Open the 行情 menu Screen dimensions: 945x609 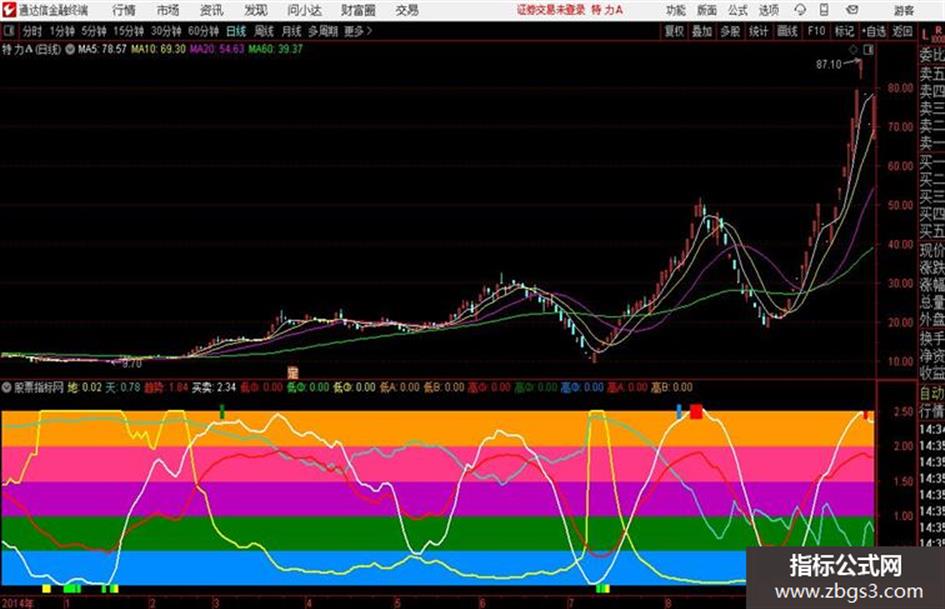click(124, 10)
